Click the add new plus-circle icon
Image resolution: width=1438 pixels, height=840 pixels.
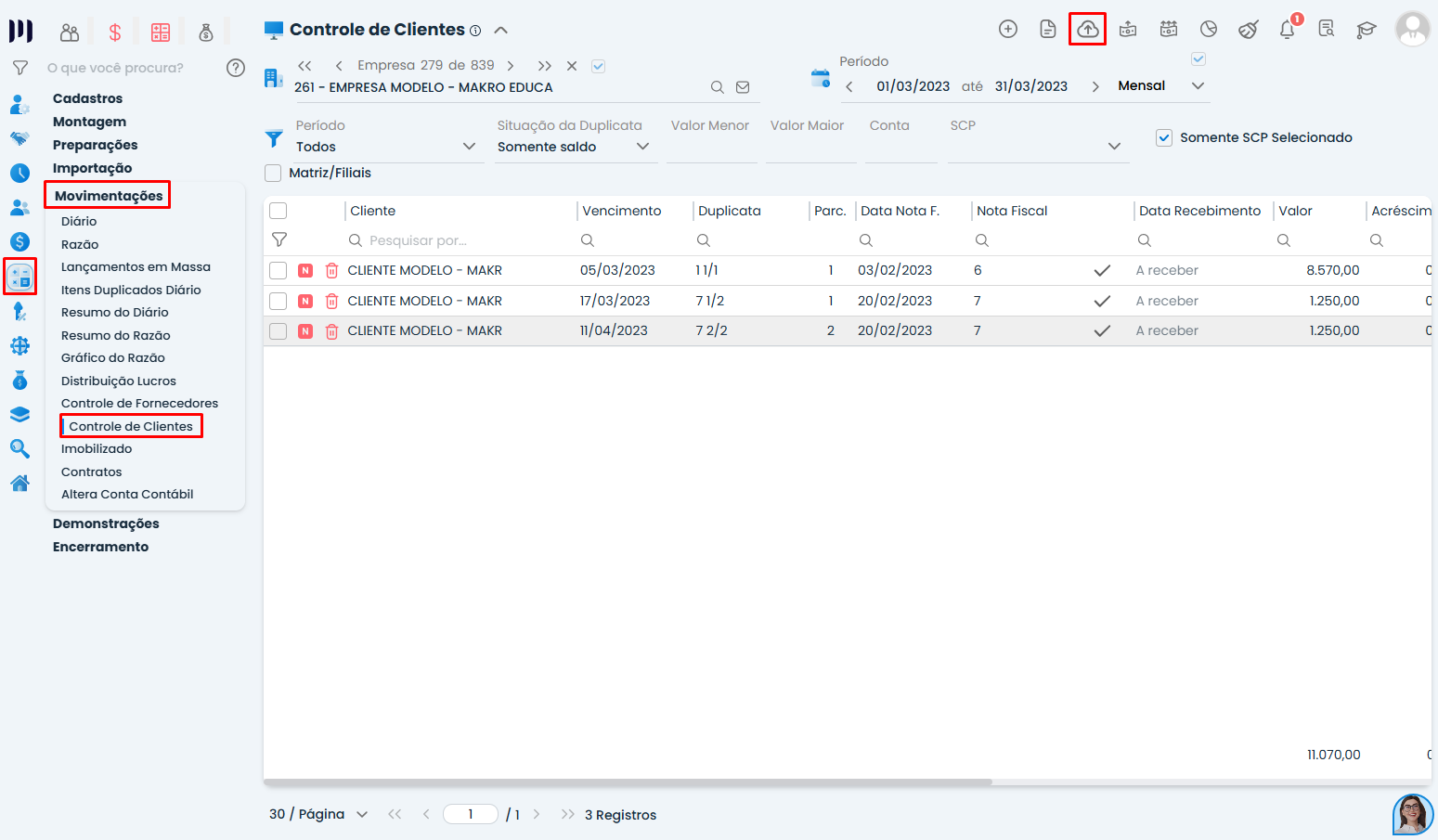(1007, 30)
